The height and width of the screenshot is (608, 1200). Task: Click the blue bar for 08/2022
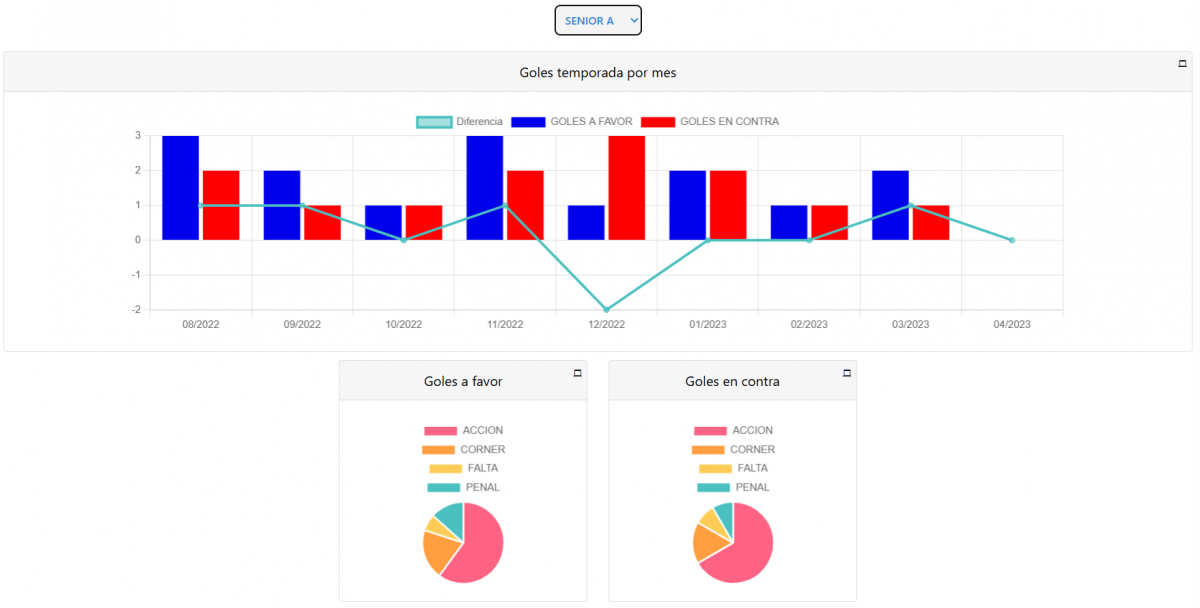(181, 188)
